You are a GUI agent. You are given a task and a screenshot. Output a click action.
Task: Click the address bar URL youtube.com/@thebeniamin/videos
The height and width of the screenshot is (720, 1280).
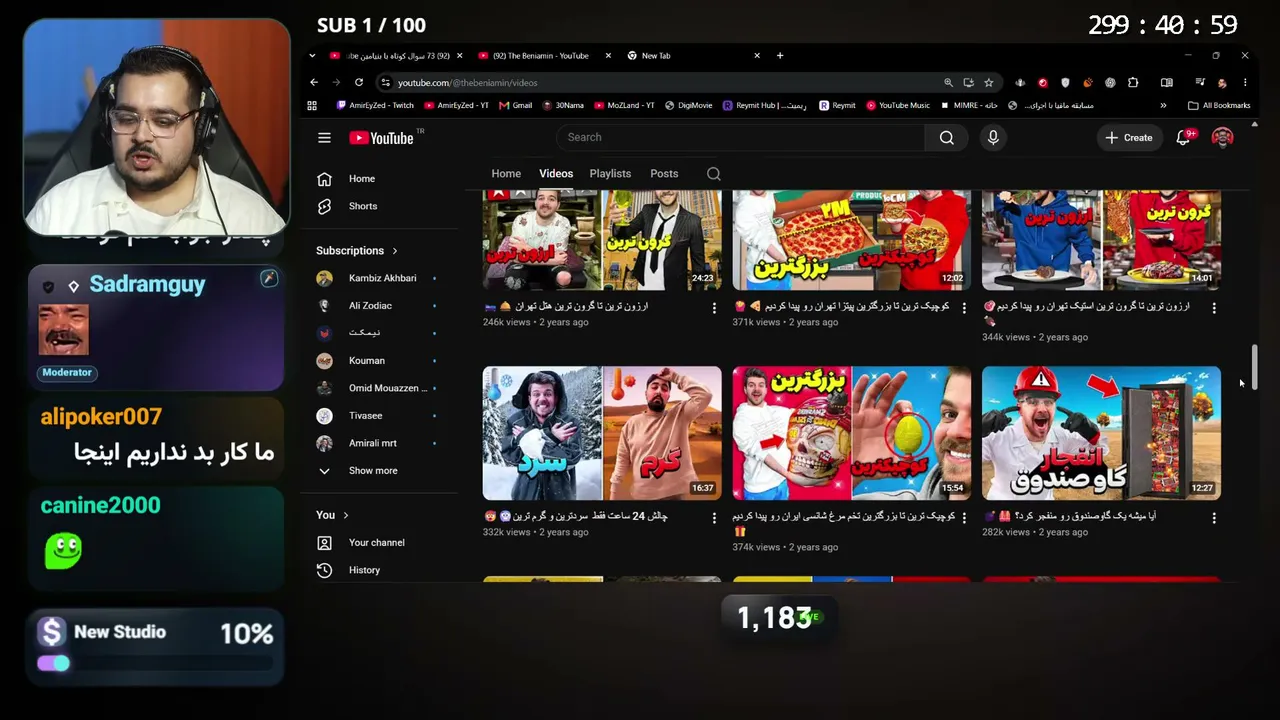coord(467,83)
